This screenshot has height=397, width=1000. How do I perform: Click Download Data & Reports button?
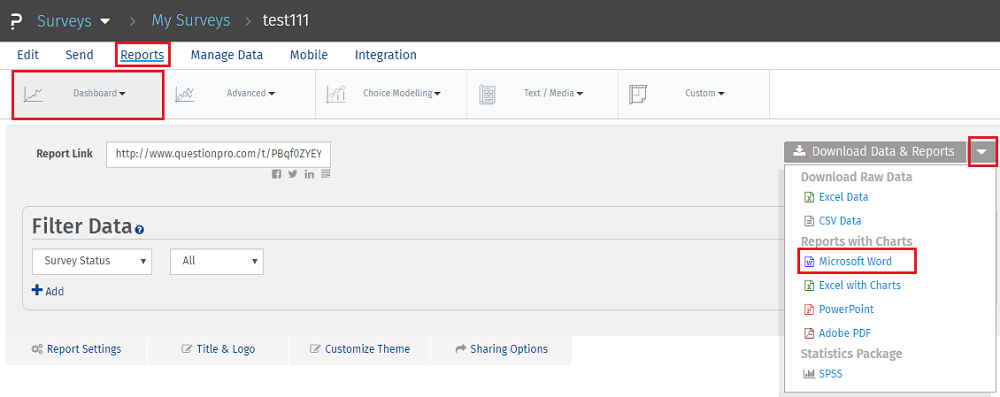tap(874, 152)
